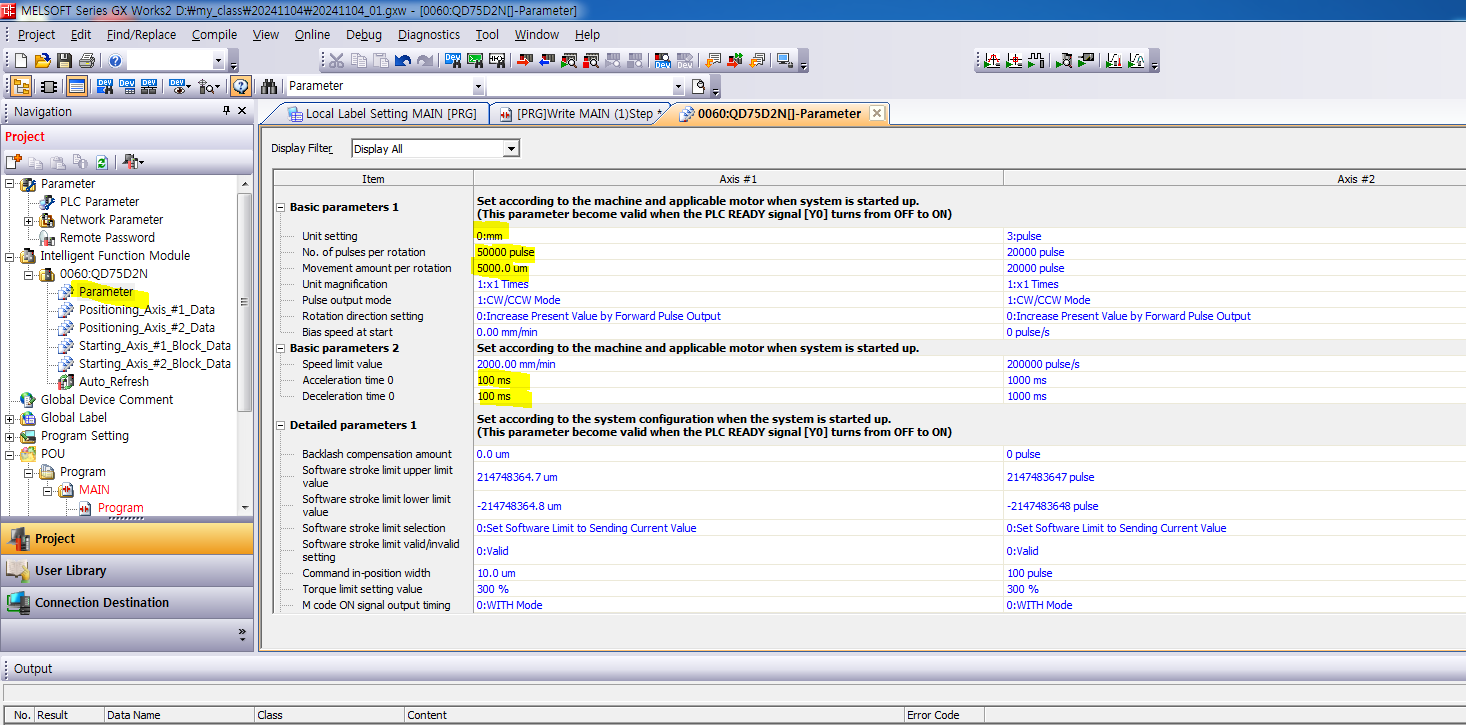Image resolution: width=1466 pixels, height=725 pixels.
Task: Open the Project menu
Action: tap(37, 34)
